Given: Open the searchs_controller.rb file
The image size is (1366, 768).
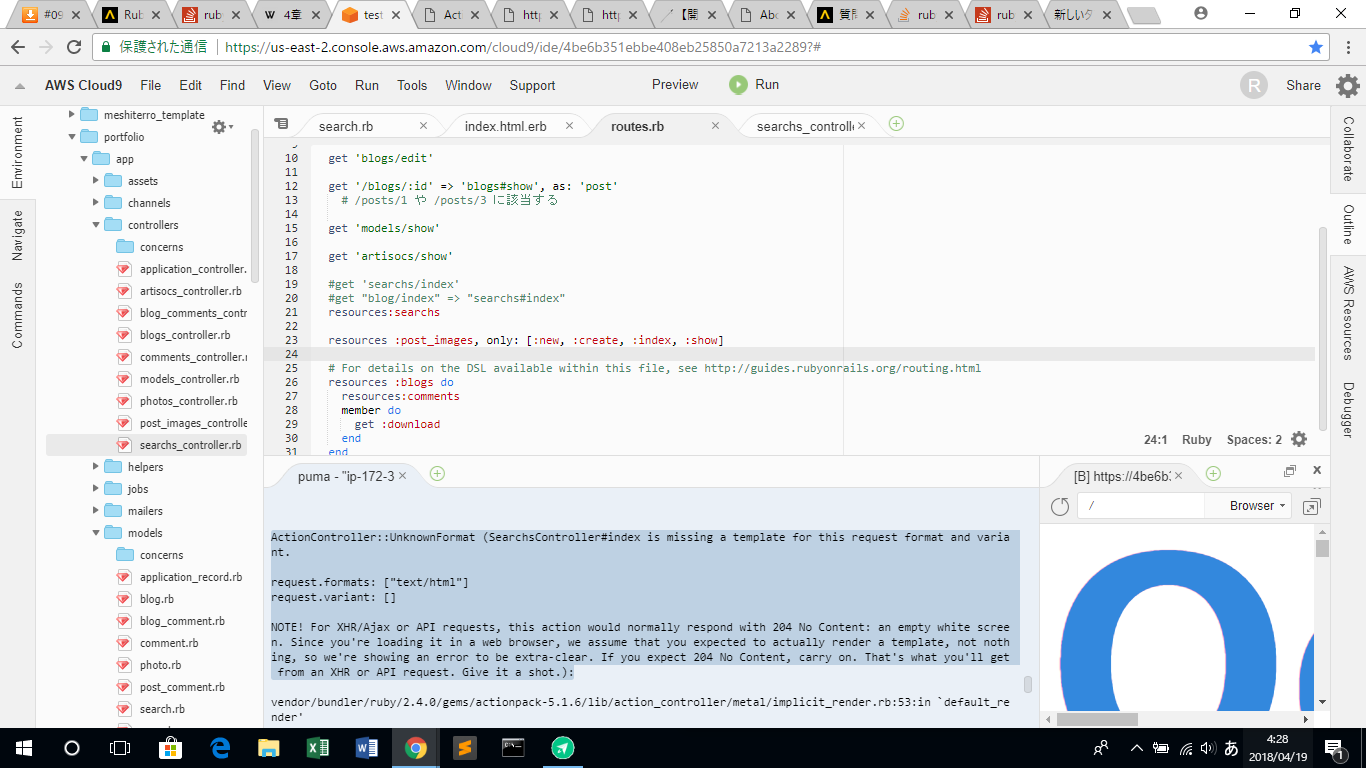Looking at the screenshot, I should coord(190,445).
